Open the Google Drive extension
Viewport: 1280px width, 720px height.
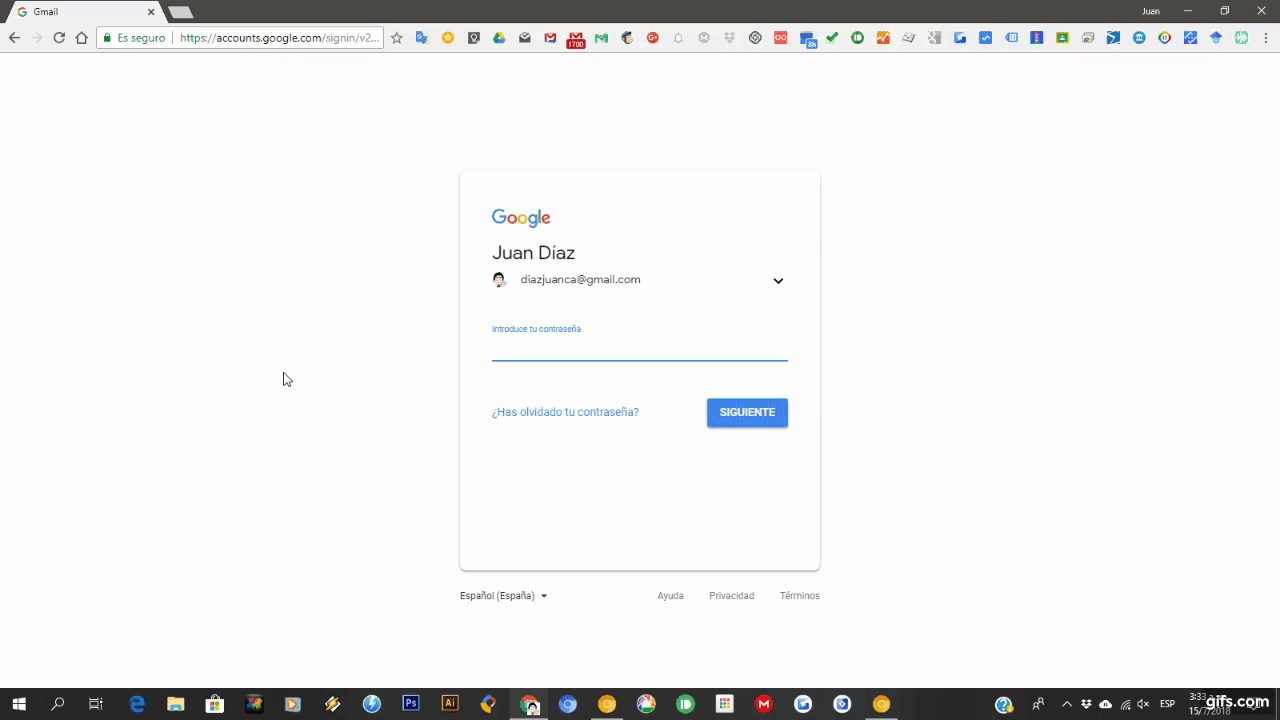tap(499, 38)
